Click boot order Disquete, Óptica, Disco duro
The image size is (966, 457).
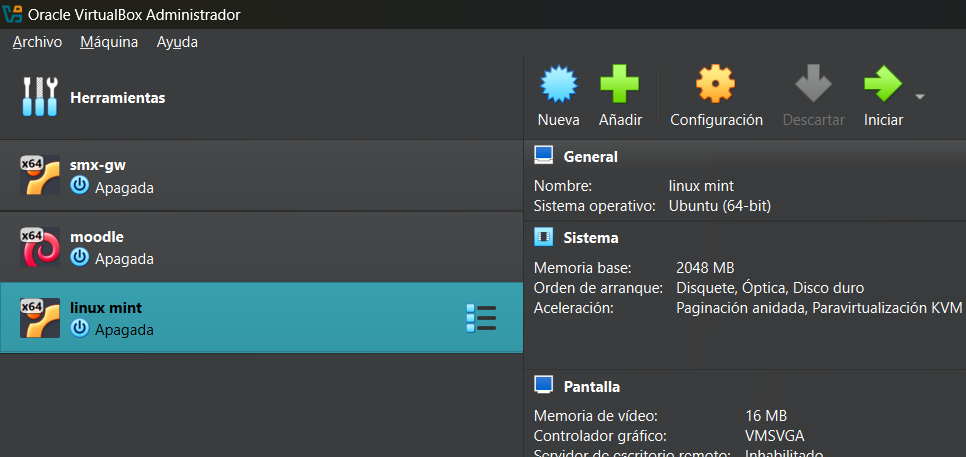(x=770, y=288)
